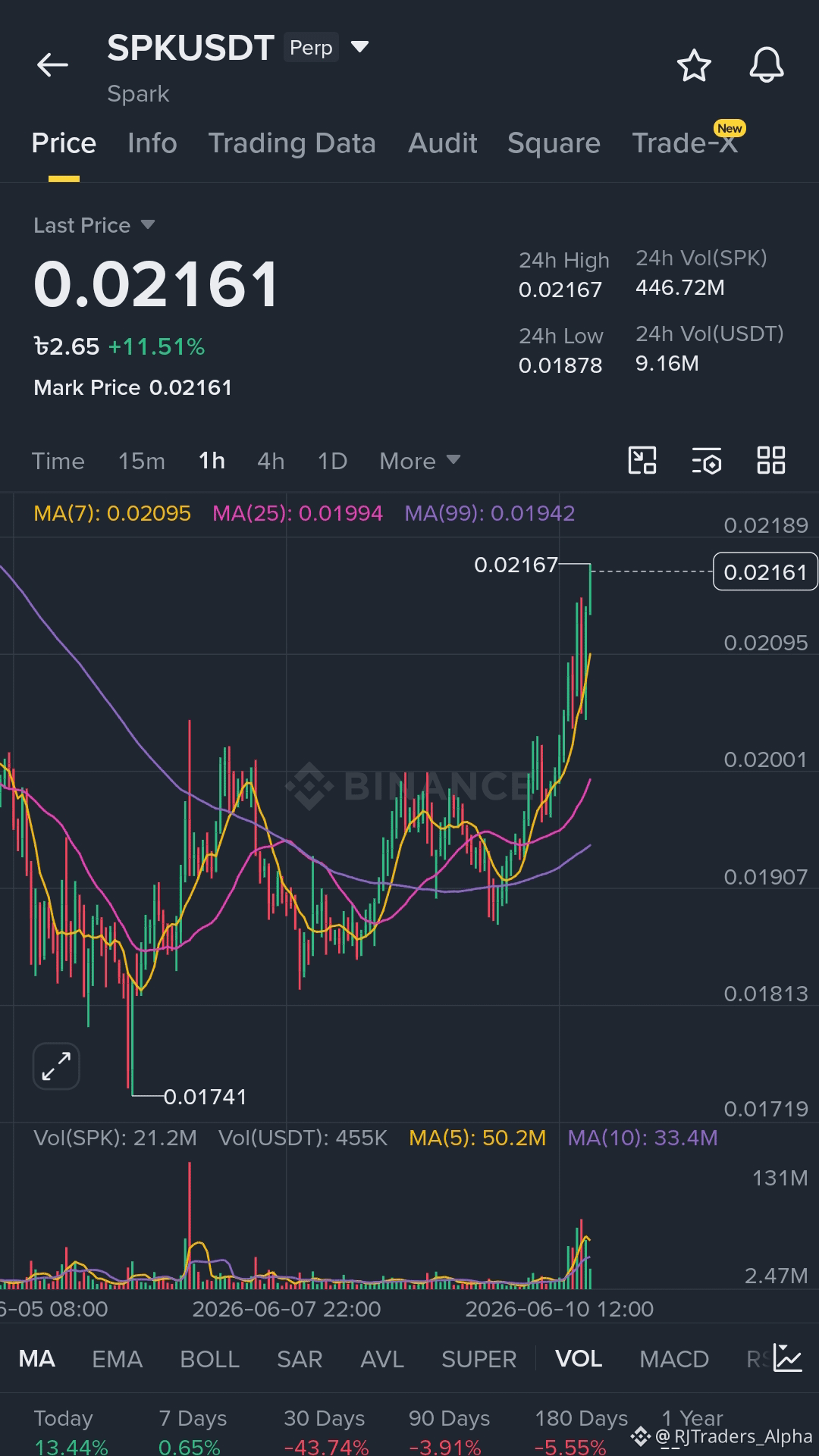This screenshot has height=1456, width=819.
Task: Tap the Vol(USDT): 455K label
Action: (303, 1138)
